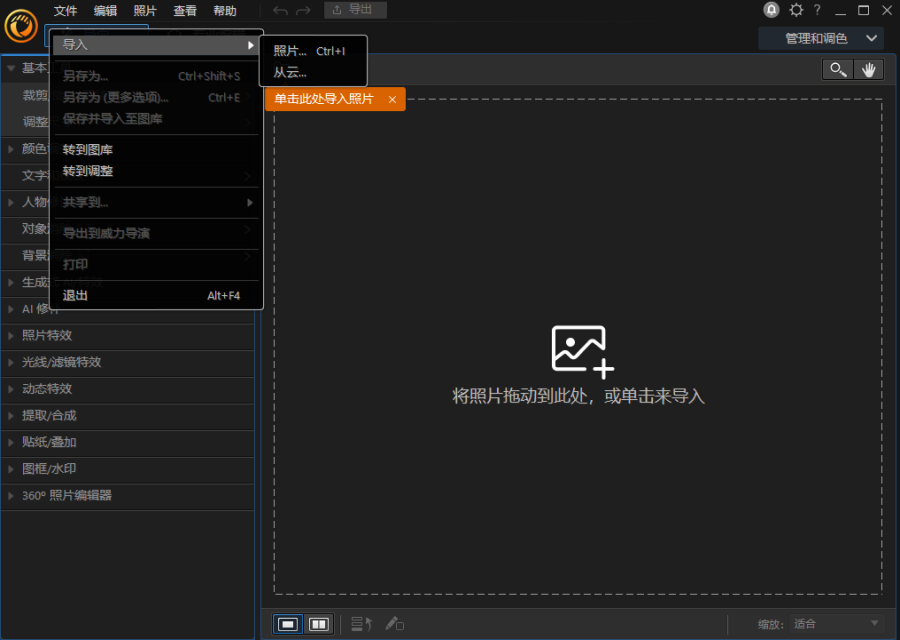900x640 pixels.
Task: Click the 导出 export button
Action: click(x=355, y=10)
